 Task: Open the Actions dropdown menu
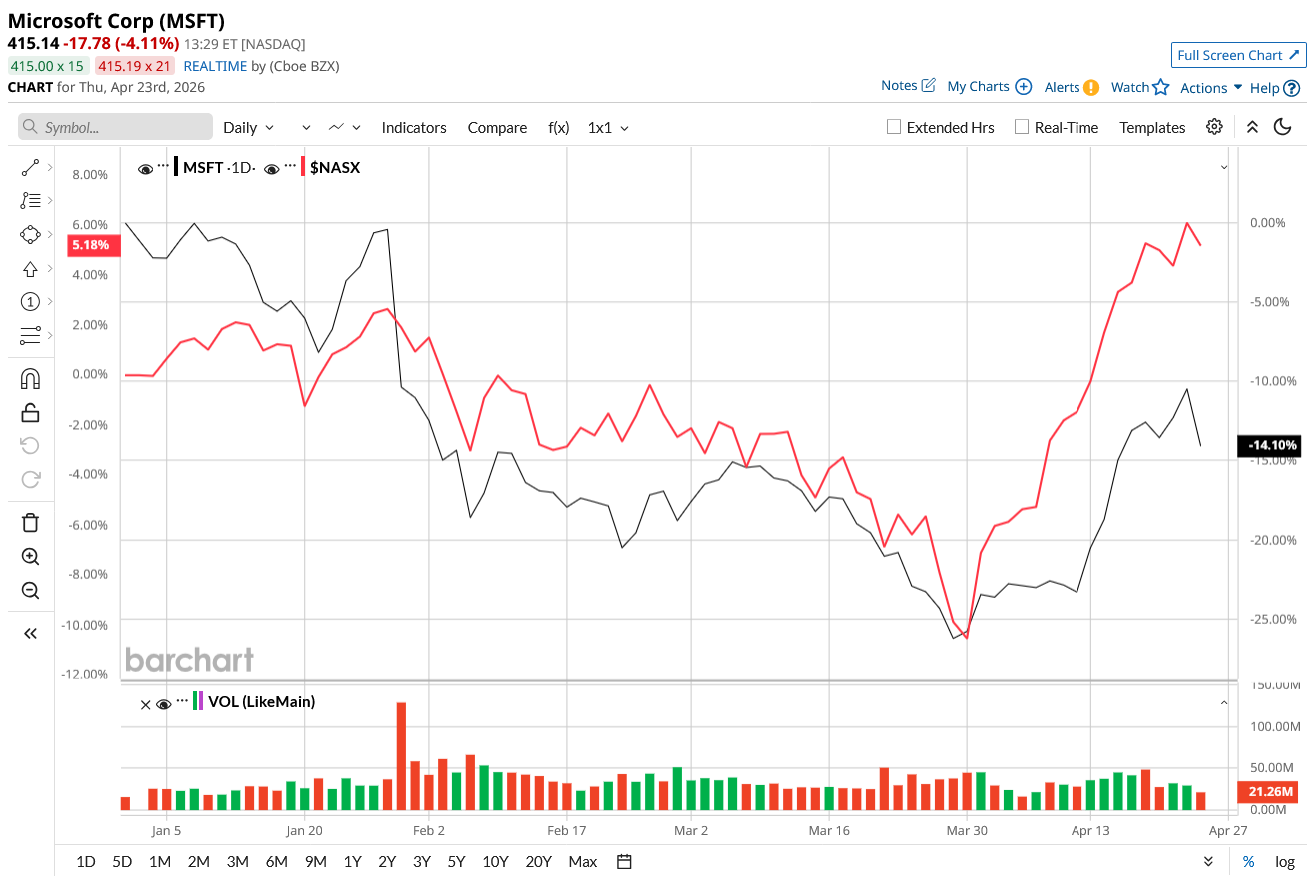click(1211, 87)
